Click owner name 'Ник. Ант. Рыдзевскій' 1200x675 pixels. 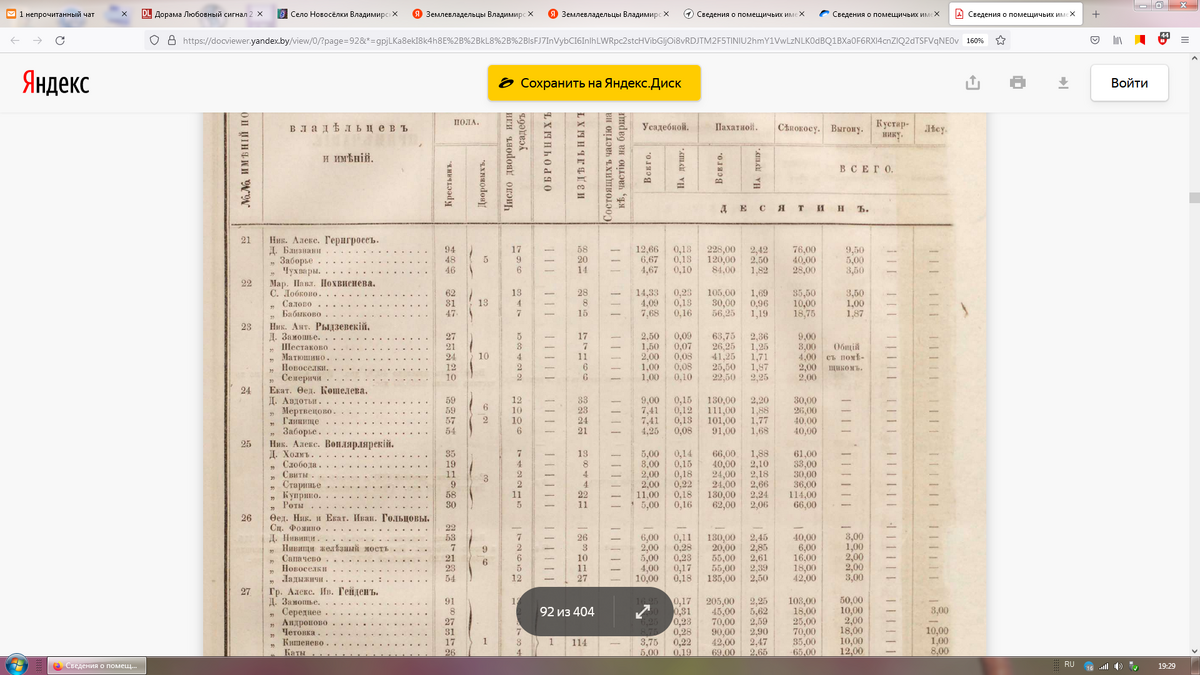tap(321, 326)
